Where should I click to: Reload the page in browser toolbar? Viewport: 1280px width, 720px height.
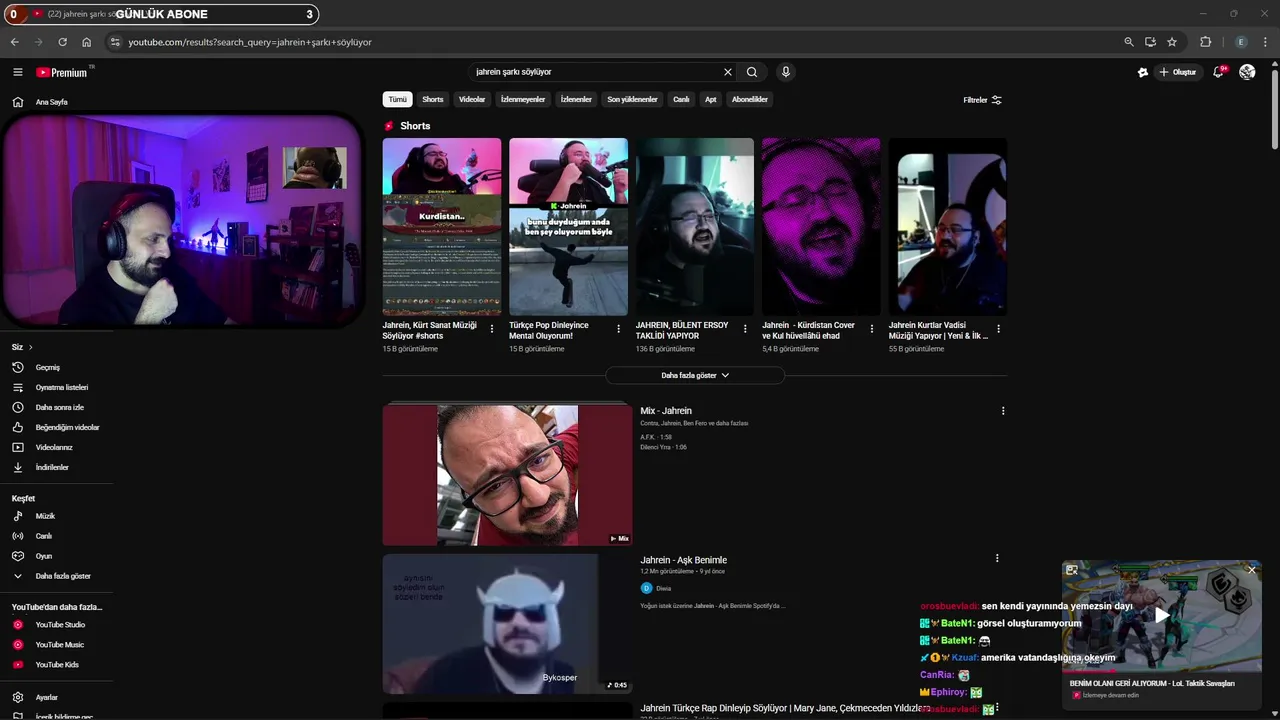62,42
